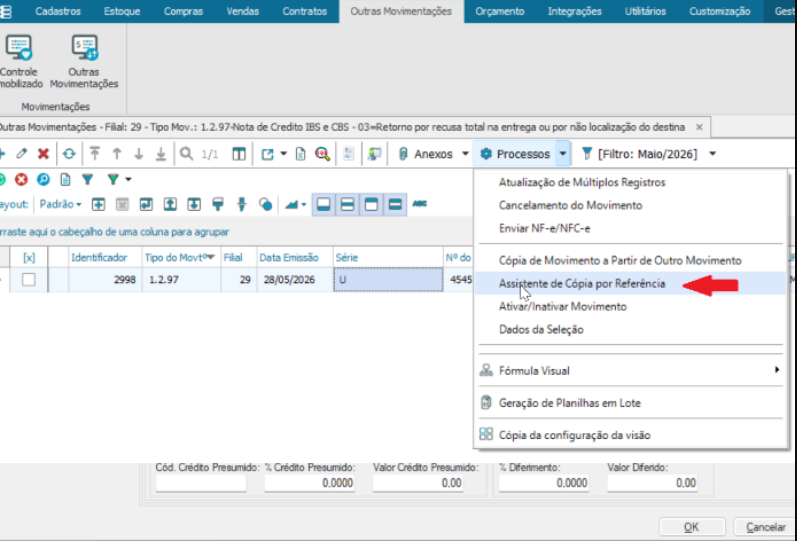Open the Outras Movimentações ribbon icon
Viewport: 797px width, 541px height.
tap(84, 48)
